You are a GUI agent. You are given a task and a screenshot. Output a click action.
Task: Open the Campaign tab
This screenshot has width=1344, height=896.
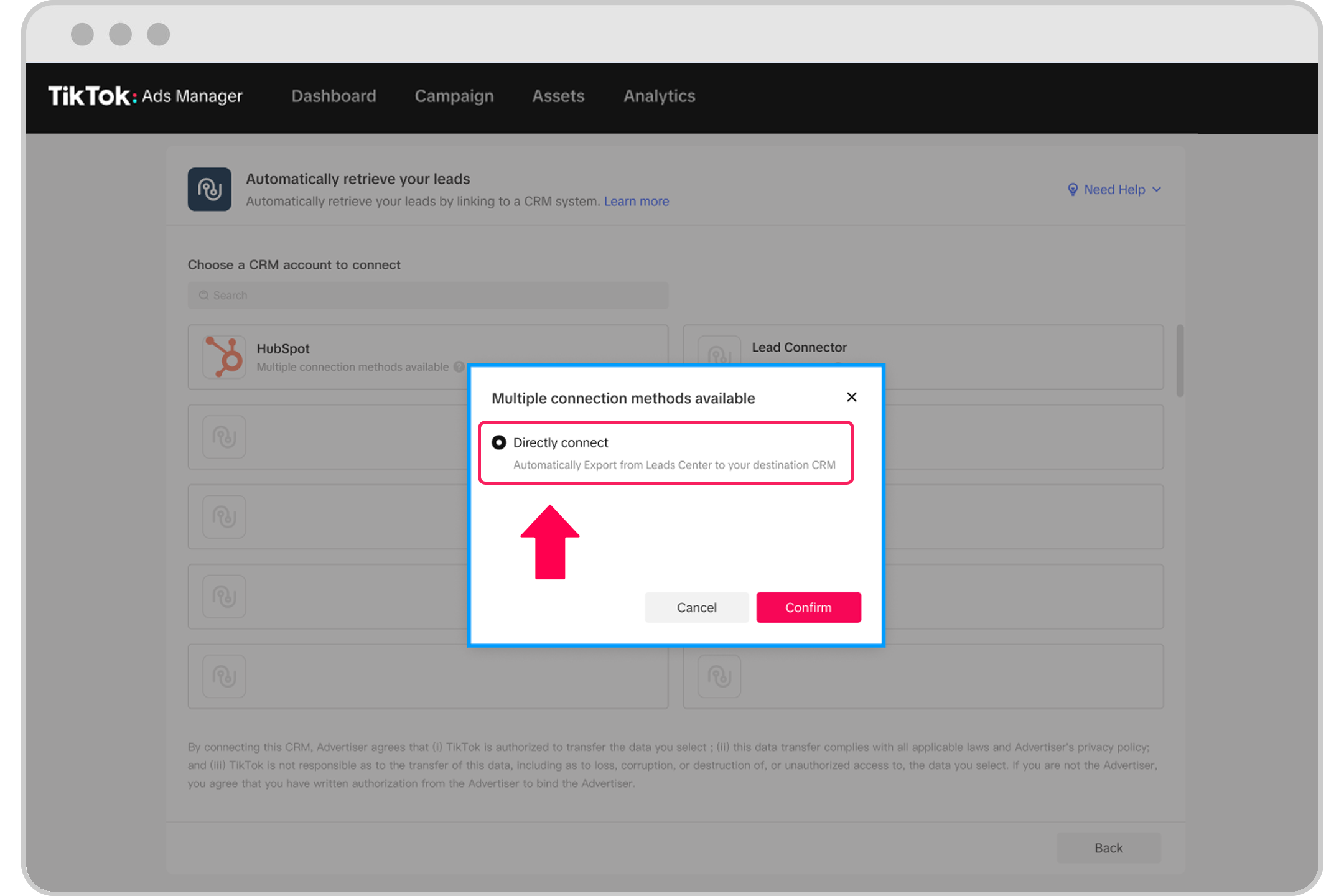(454, 96)
